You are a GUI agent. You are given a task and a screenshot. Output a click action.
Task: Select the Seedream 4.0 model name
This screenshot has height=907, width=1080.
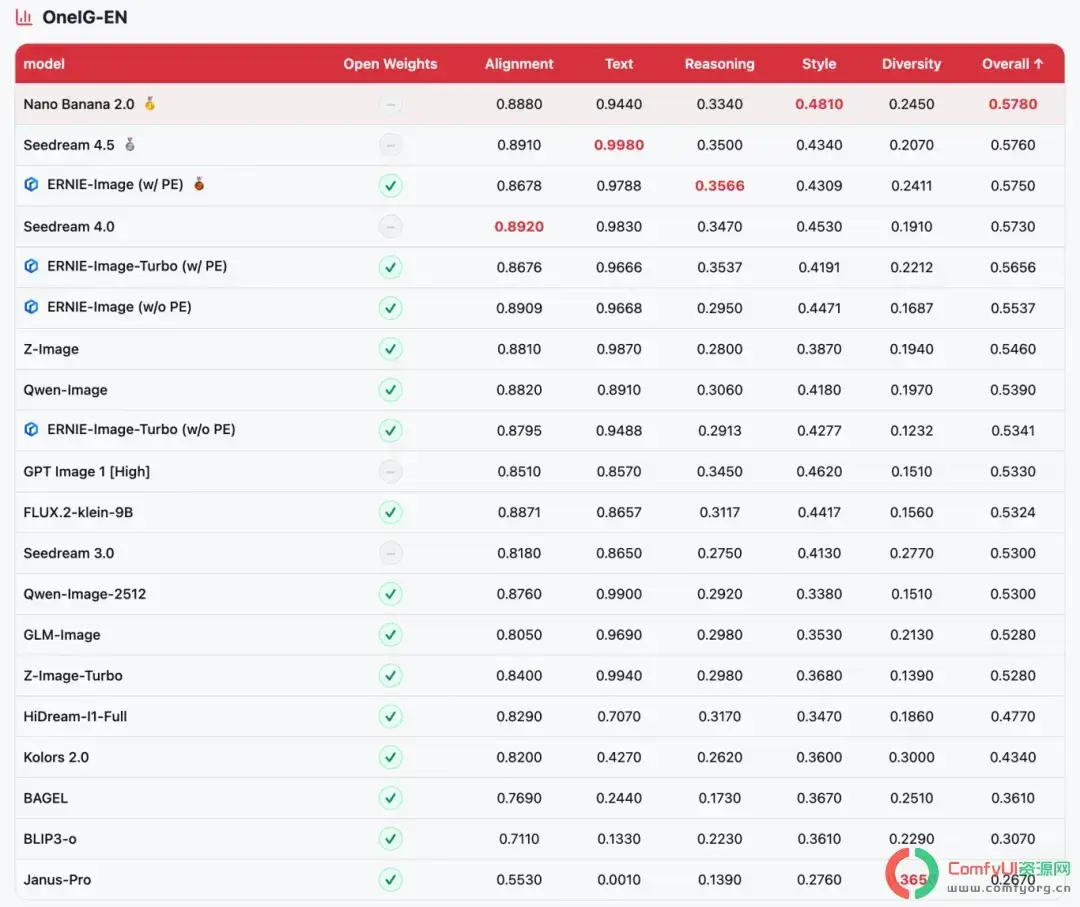[x=69, y=227]
